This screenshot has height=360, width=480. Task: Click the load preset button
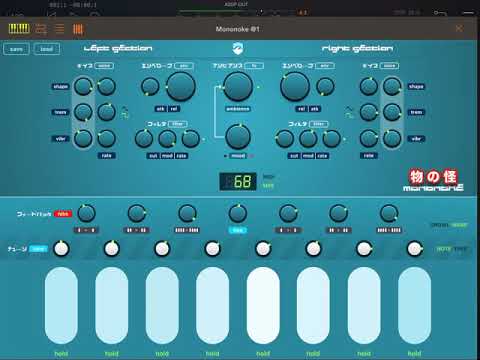[47, 49]
